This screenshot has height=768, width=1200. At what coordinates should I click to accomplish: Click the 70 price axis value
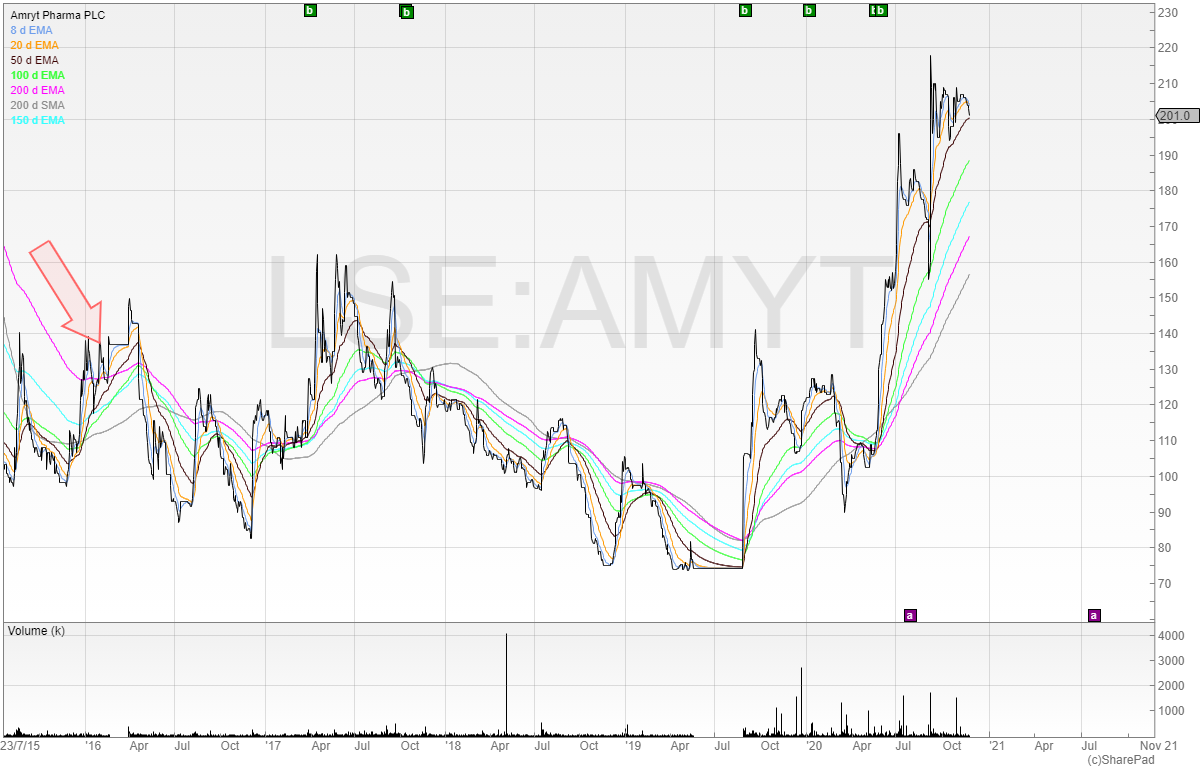[1166, 583]
